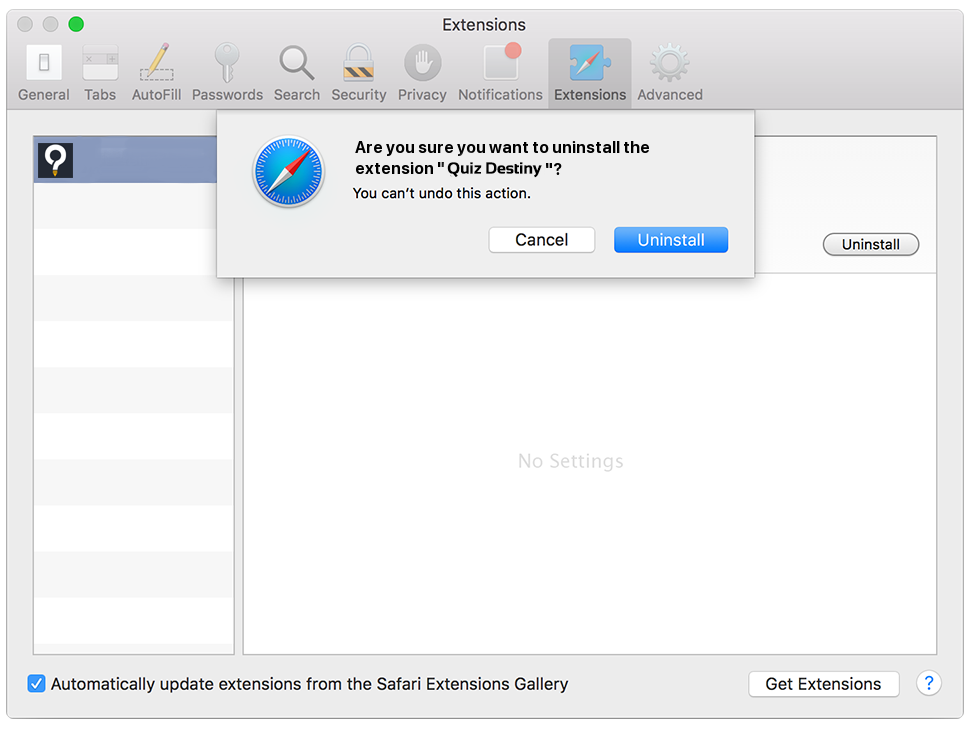Screen dimensions: 980x729
Task: Click "You can't undo this action." text
Action: click(x=441, y=193)
